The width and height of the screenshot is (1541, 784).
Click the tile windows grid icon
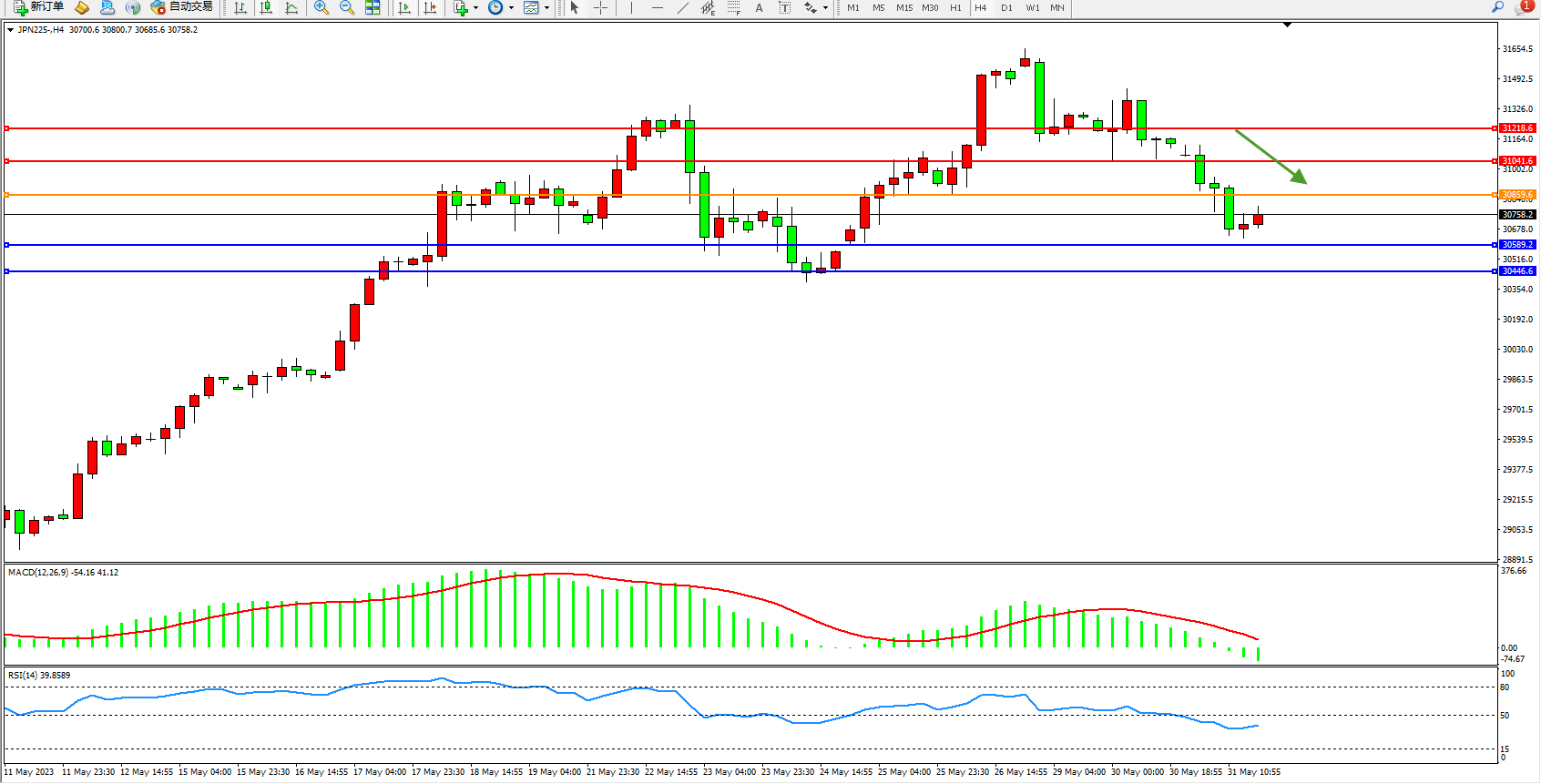coord(372,7)
